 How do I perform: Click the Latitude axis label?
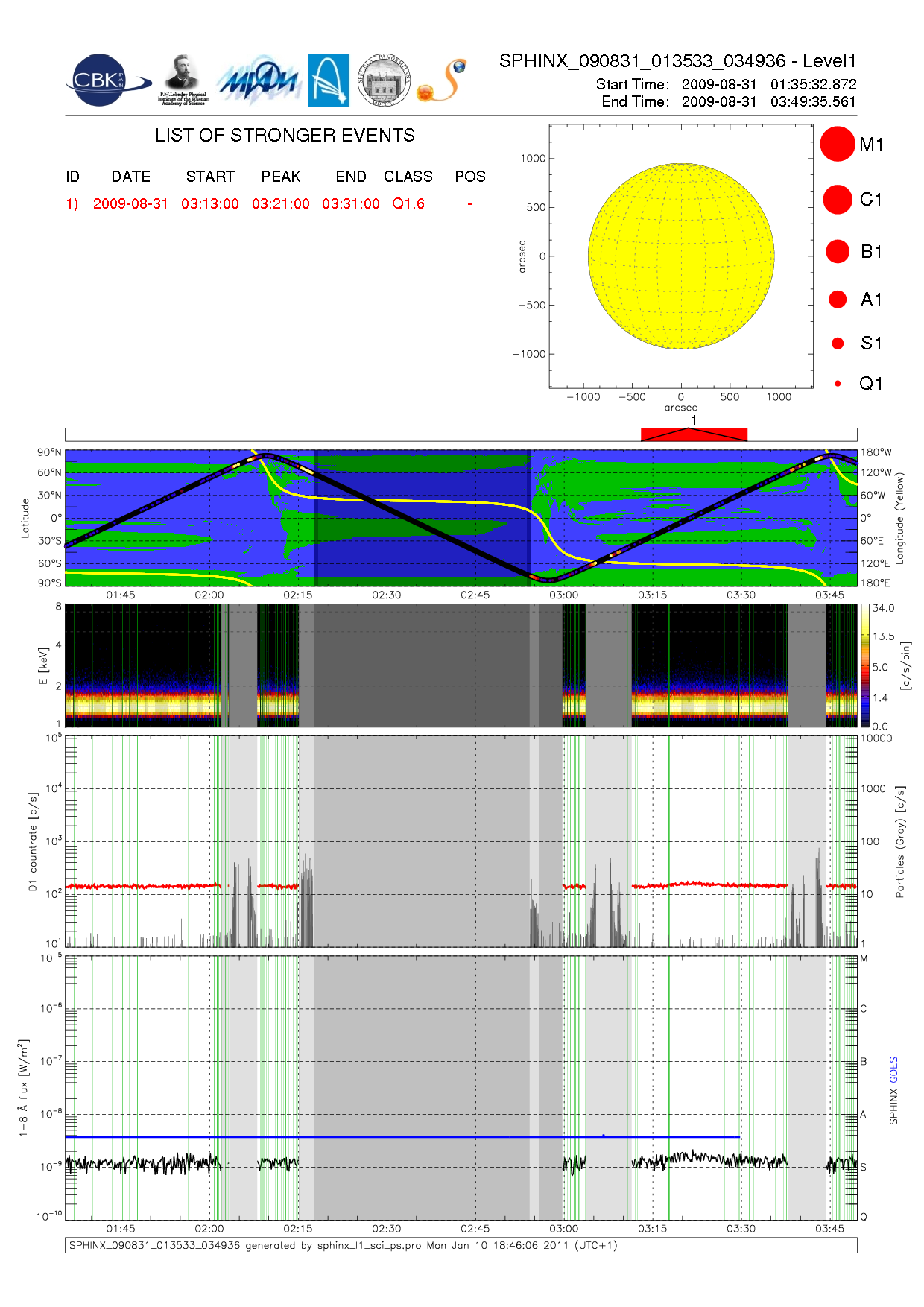pos(25,518)
